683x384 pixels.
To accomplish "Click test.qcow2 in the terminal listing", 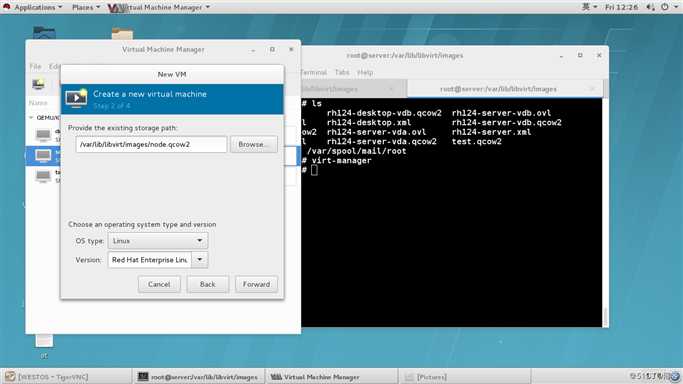I will pos(477,141).
